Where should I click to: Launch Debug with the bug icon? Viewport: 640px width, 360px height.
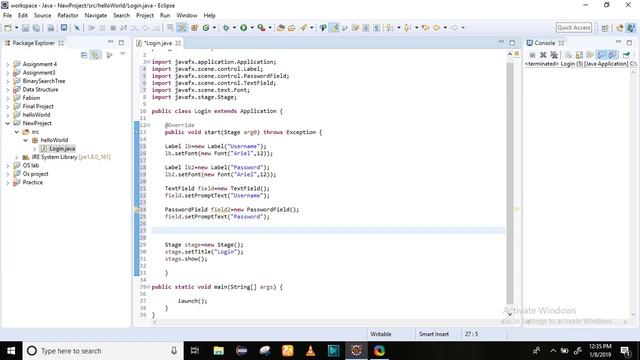226,28
